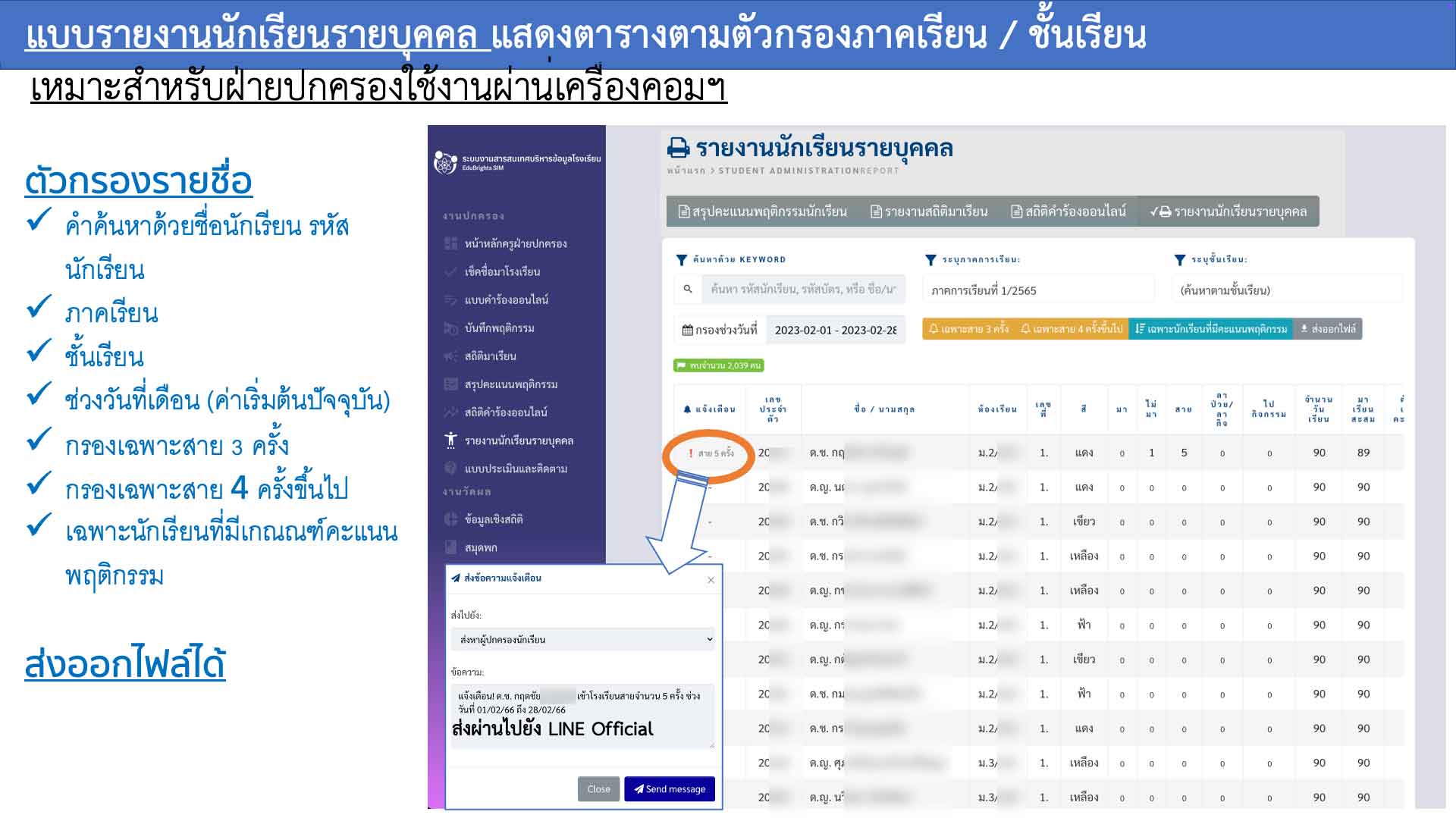Click the magnifier search icon
The width and height of the screenshot is (1456, 818).
click(688, 289)
